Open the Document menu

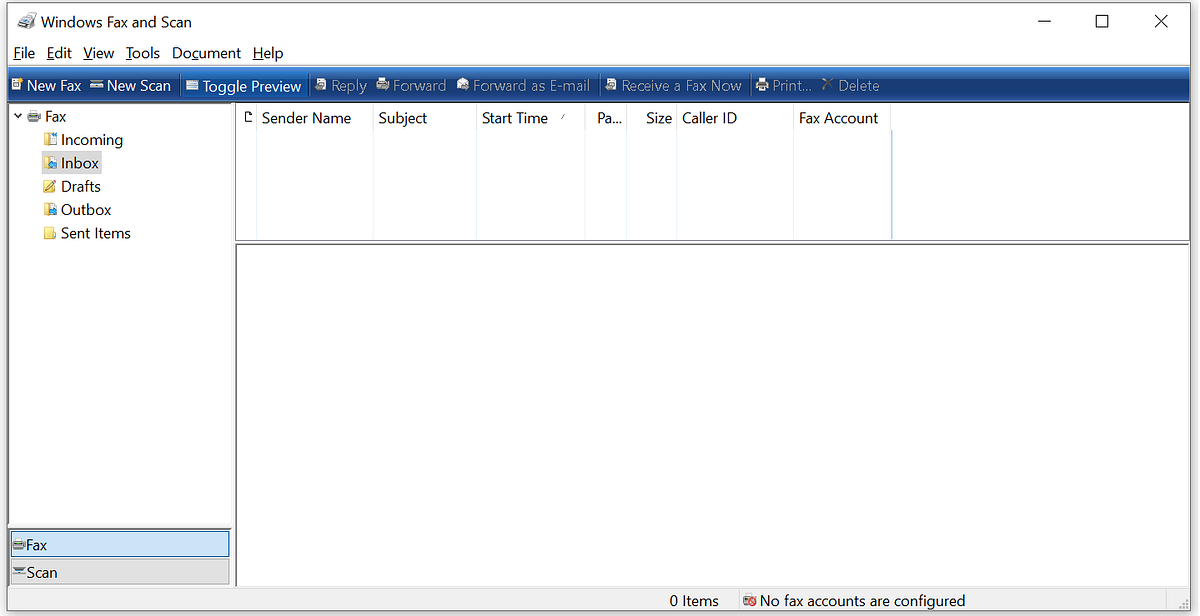pos(206,53)
